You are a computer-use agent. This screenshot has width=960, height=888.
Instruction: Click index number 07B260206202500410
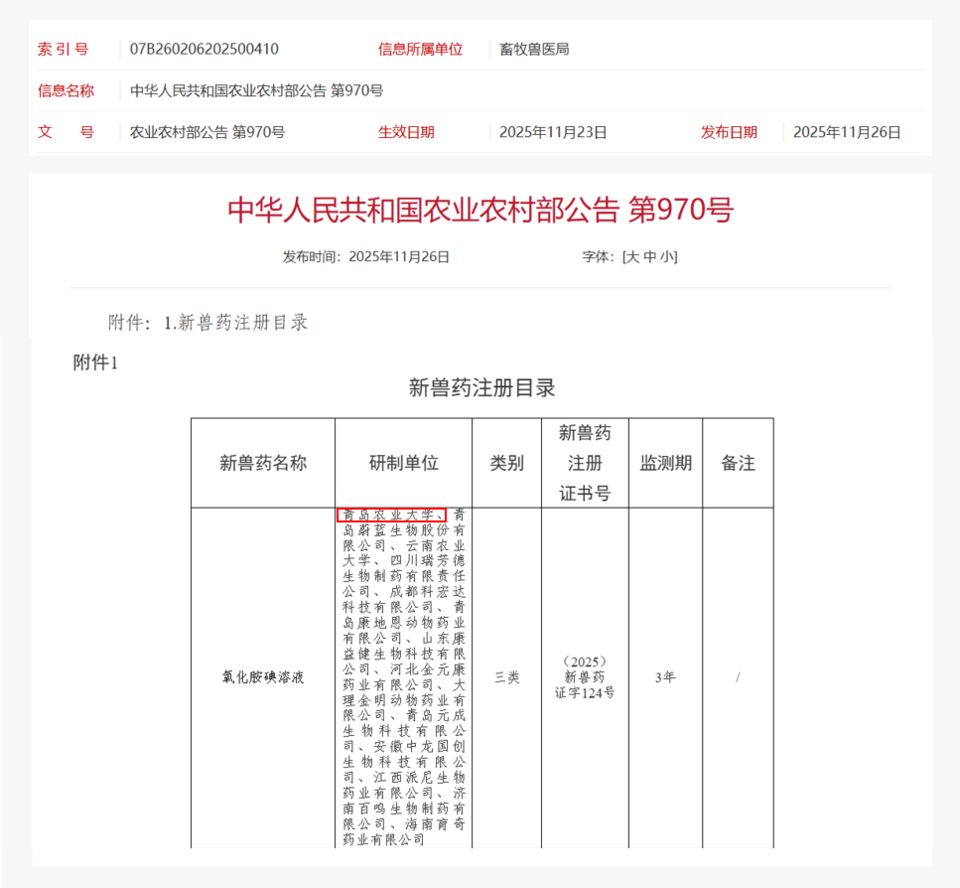204,48
